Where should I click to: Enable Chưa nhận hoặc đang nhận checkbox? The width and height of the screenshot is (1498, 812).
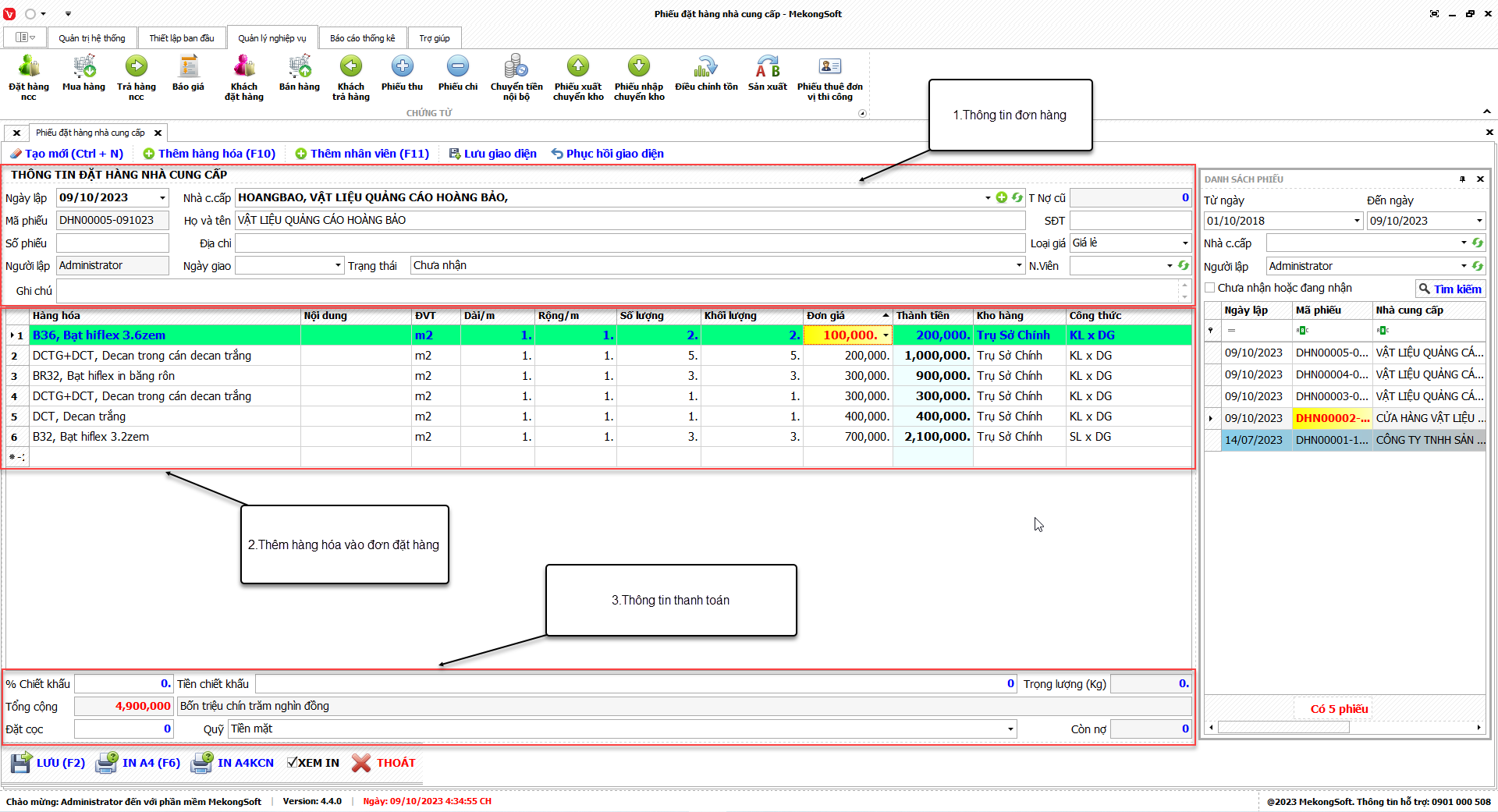coord(1210,288)
